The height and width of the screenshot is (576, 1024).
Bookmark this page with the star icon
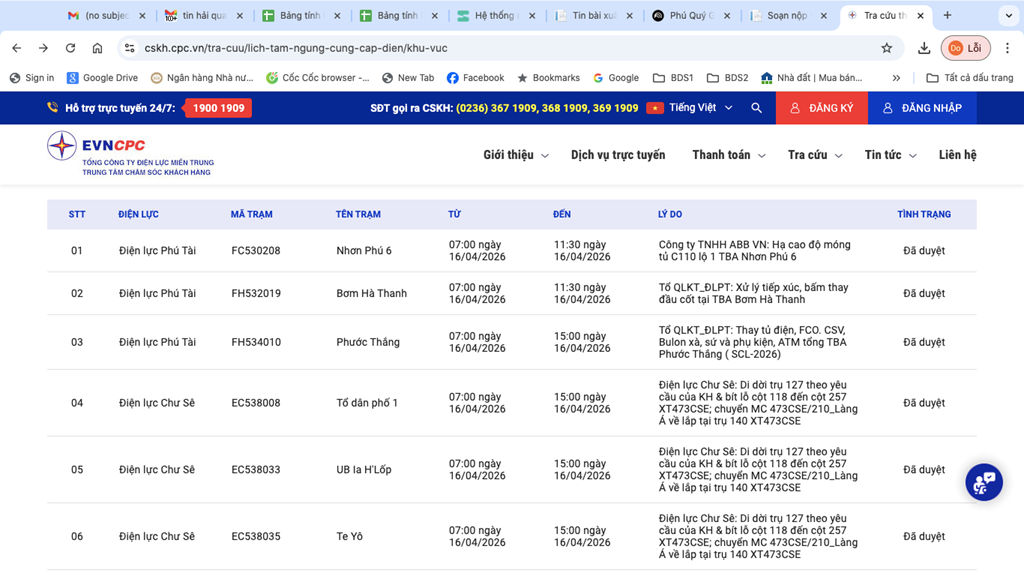886,48
